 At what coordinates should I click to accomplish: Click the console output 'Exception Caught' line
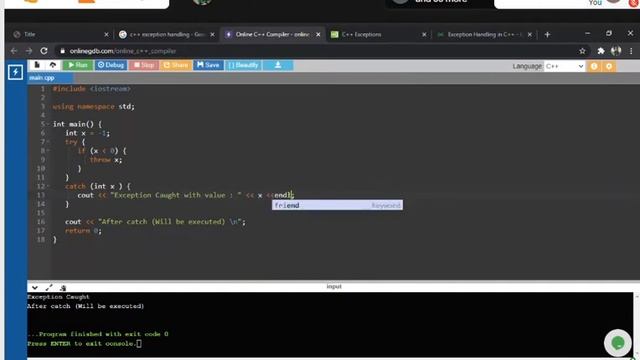58,297
